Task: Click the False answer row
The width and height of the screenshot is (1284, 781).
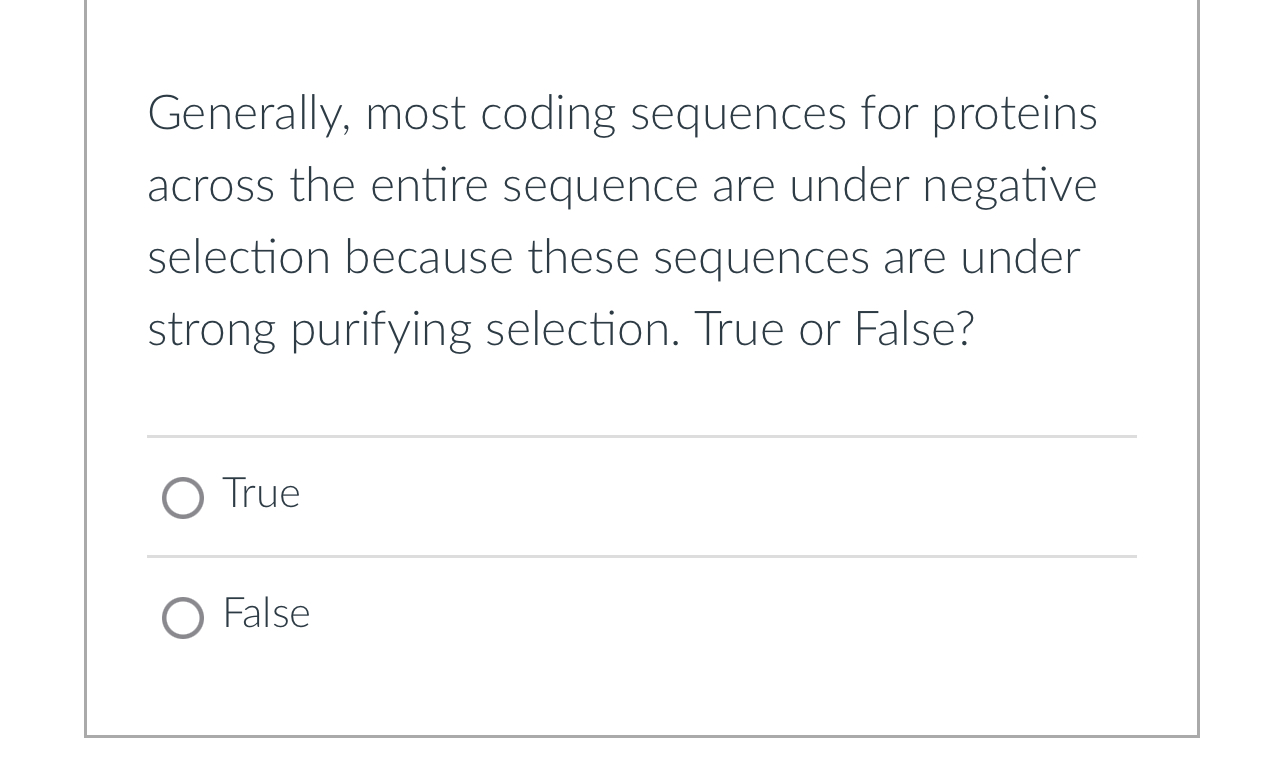Action: pos(640,618)
